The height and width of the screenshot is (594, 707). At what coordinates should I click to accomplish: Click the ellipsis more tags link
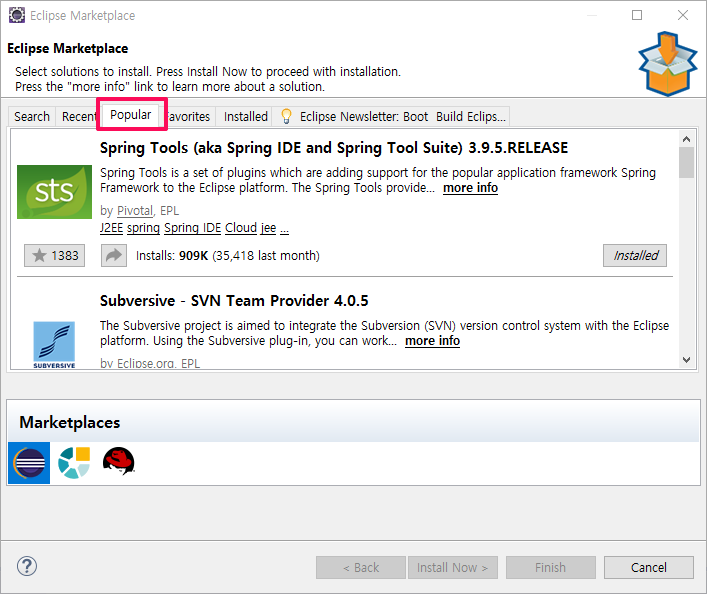(285, 229)
